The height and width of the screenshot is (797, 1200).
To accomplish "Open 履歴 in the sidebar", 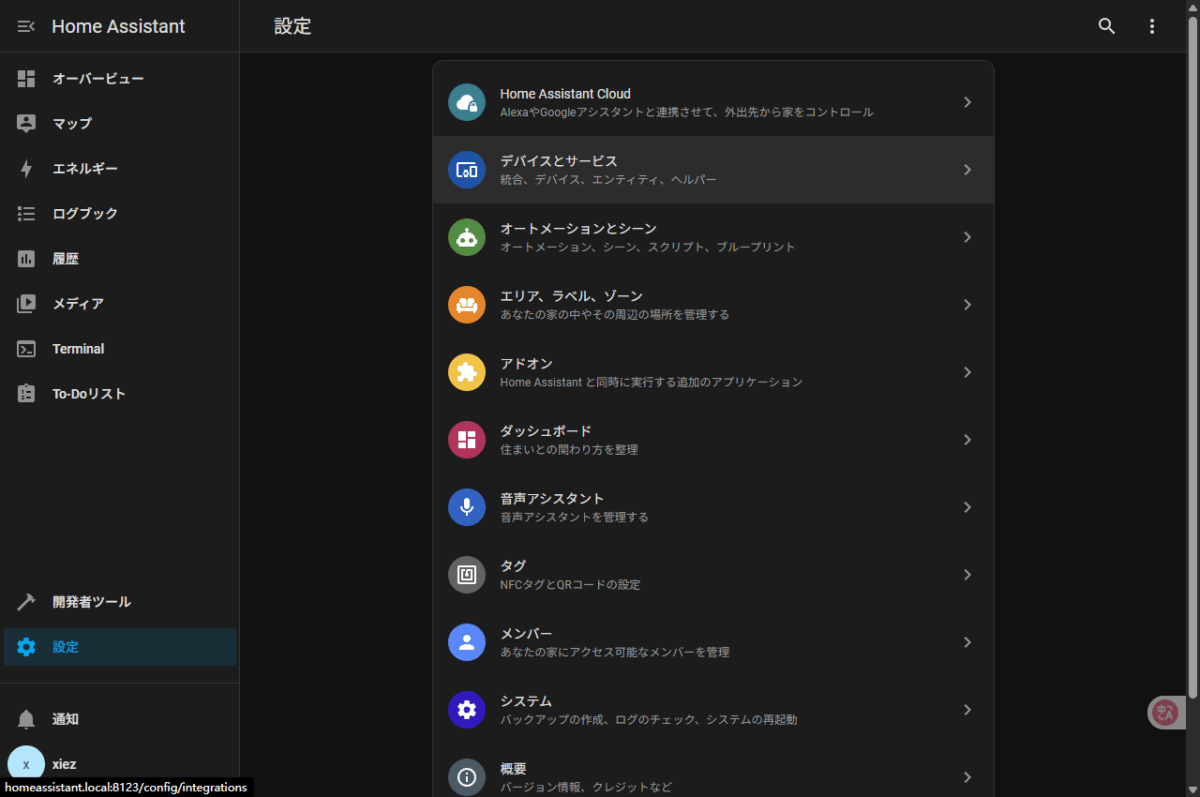I will 120,259.
